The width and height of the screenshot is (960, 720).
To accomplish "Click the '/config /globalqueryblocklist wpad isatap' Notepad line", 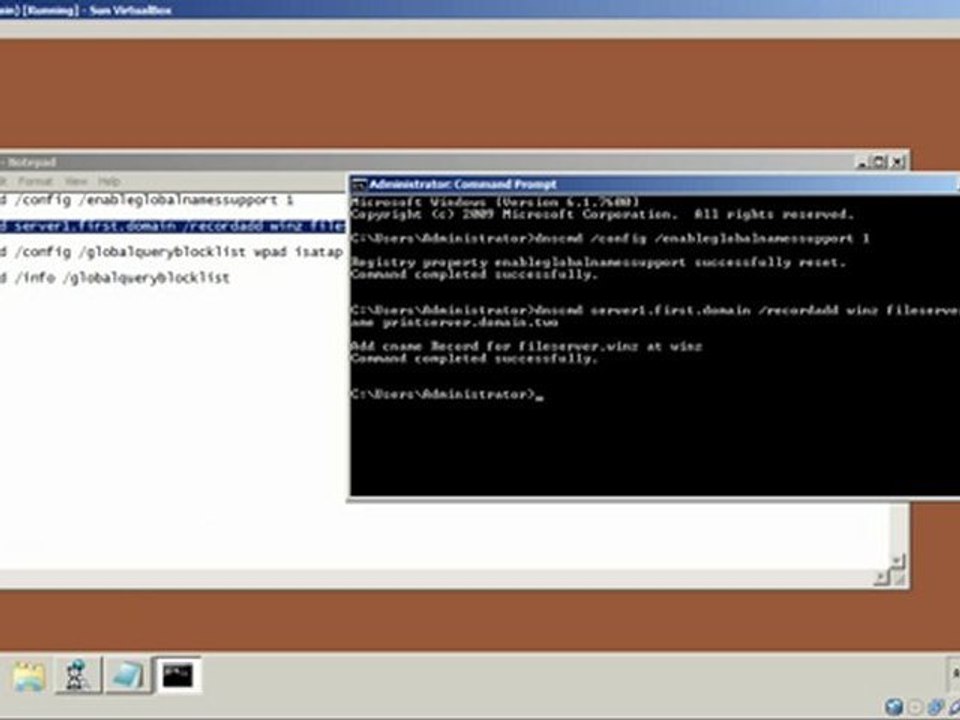I will [171, 252].
